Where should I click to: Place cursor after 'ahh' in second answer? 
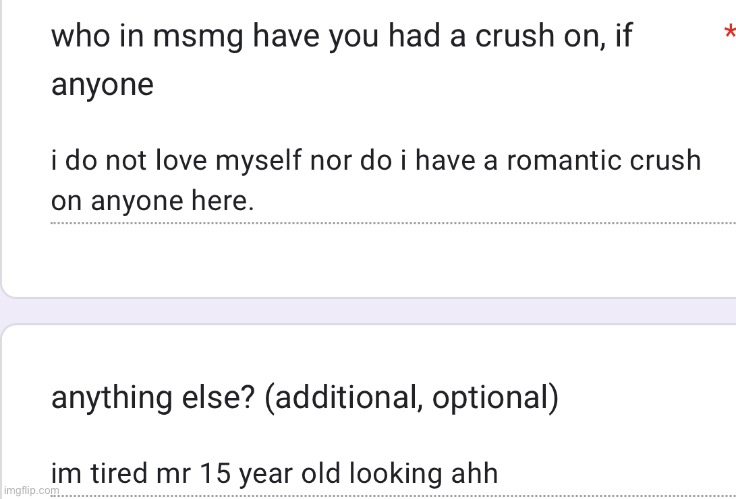pos(498,473)
